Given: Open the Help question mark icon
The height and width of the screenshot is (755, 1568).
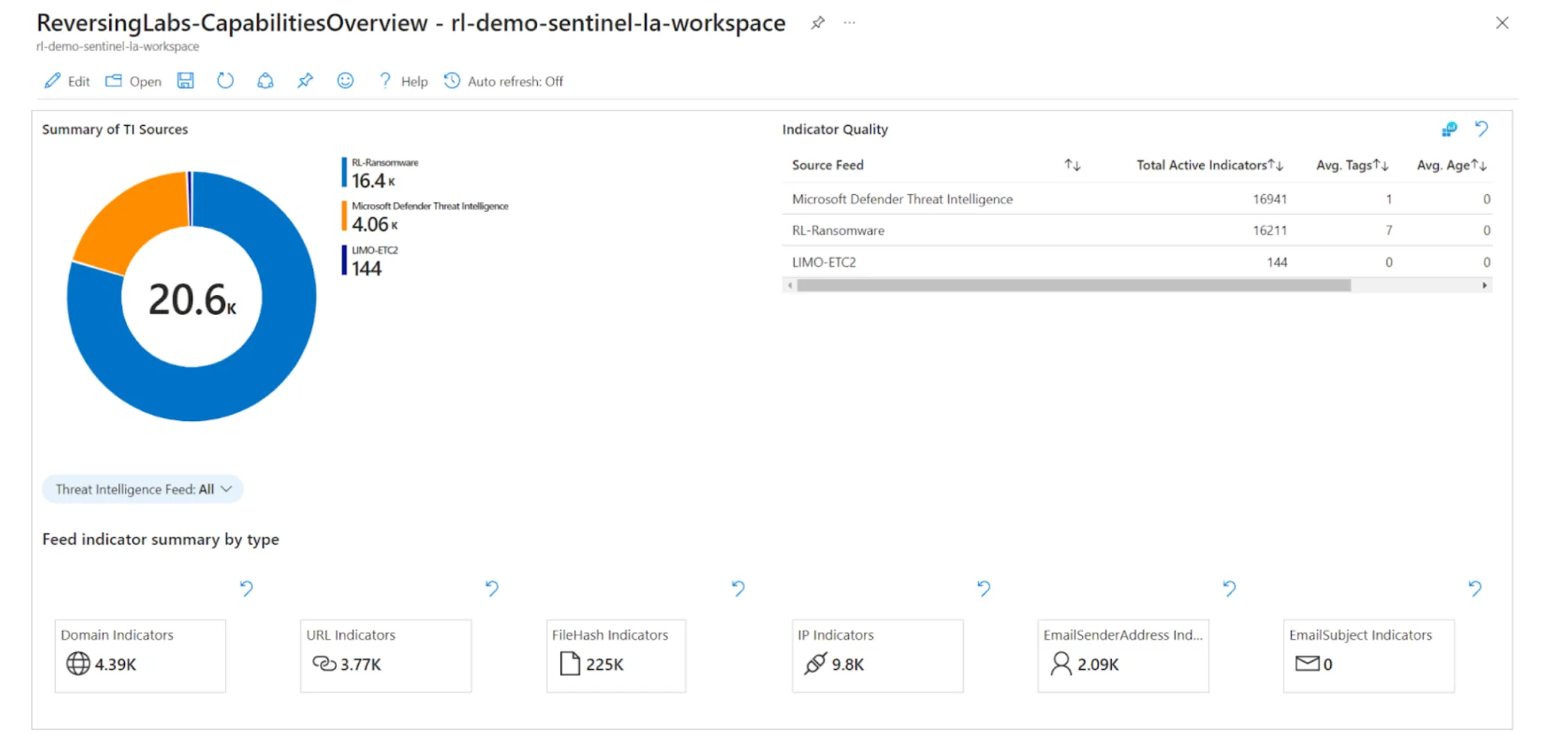Looking at the screenshot, I should point(384,80).
